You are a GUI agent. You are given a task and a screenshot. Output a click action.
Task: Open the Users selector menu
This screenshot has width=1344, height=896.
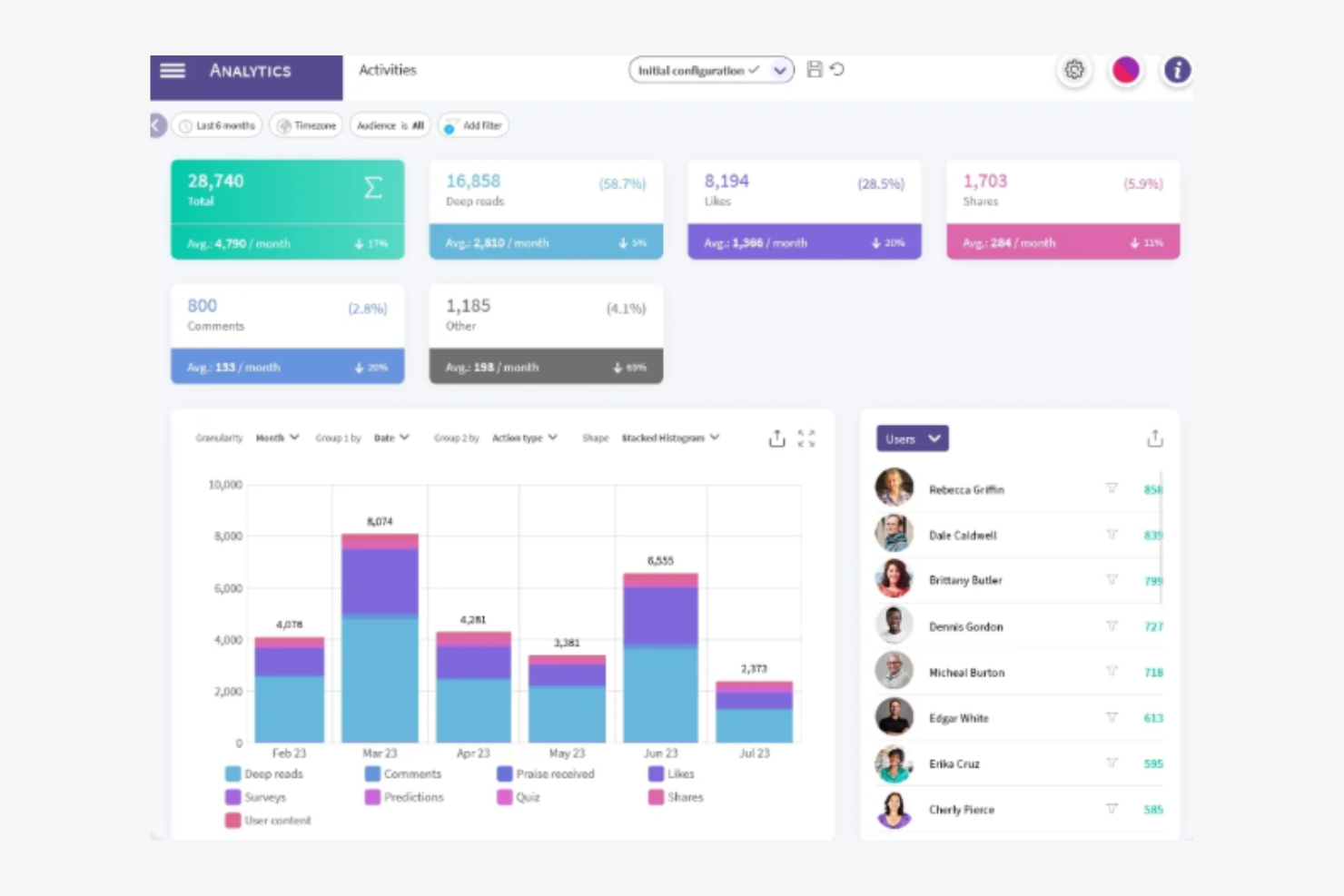coord(911,438)
